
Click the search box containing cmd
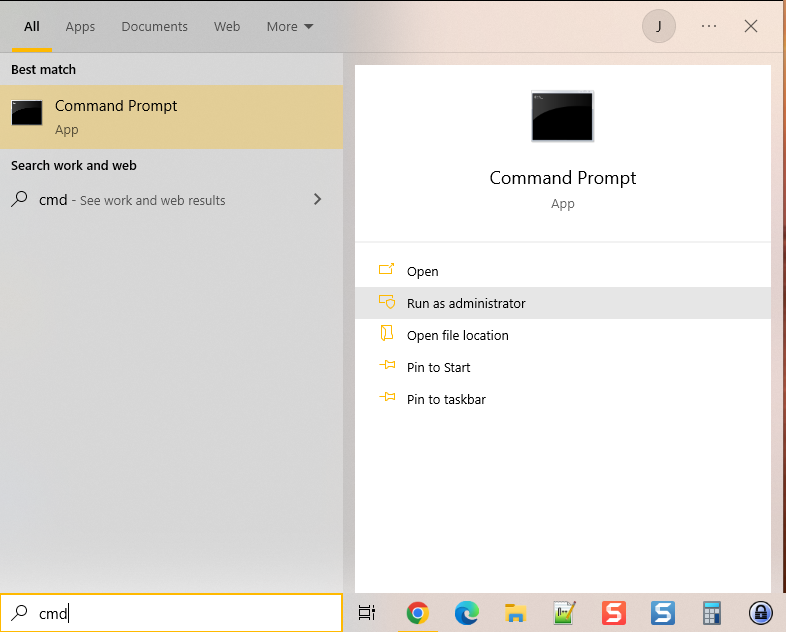pos(171,613)
